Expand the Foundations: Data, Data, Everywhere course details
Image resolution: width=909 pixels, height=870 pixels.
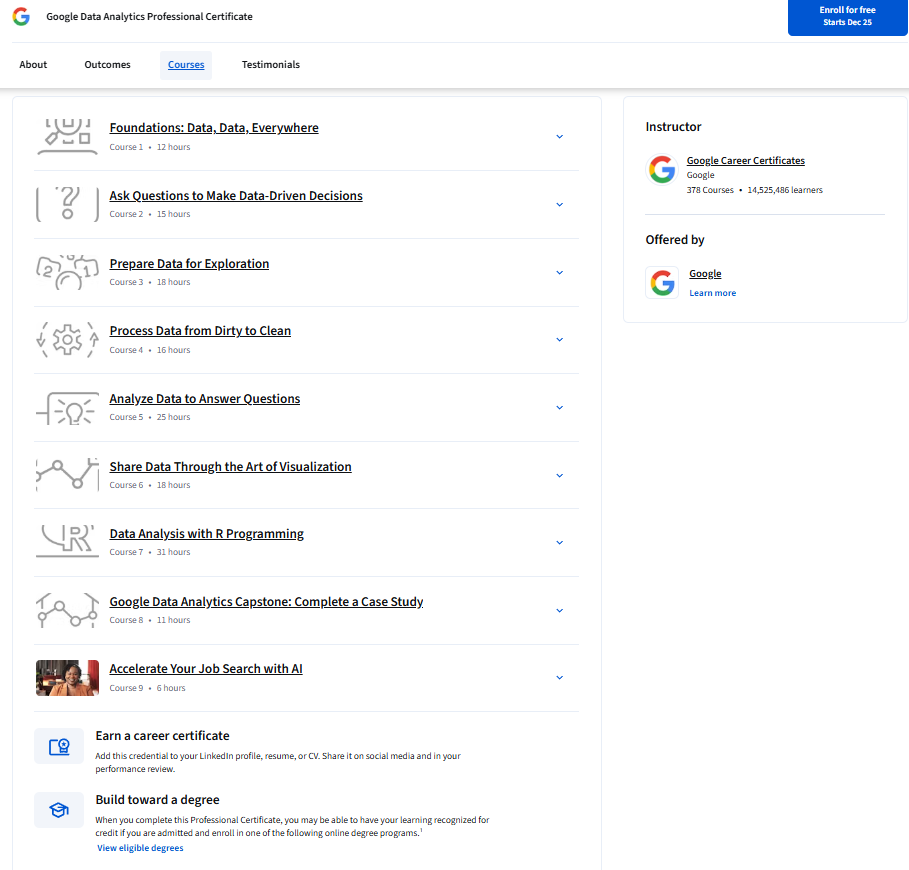[x=560, y=136]
